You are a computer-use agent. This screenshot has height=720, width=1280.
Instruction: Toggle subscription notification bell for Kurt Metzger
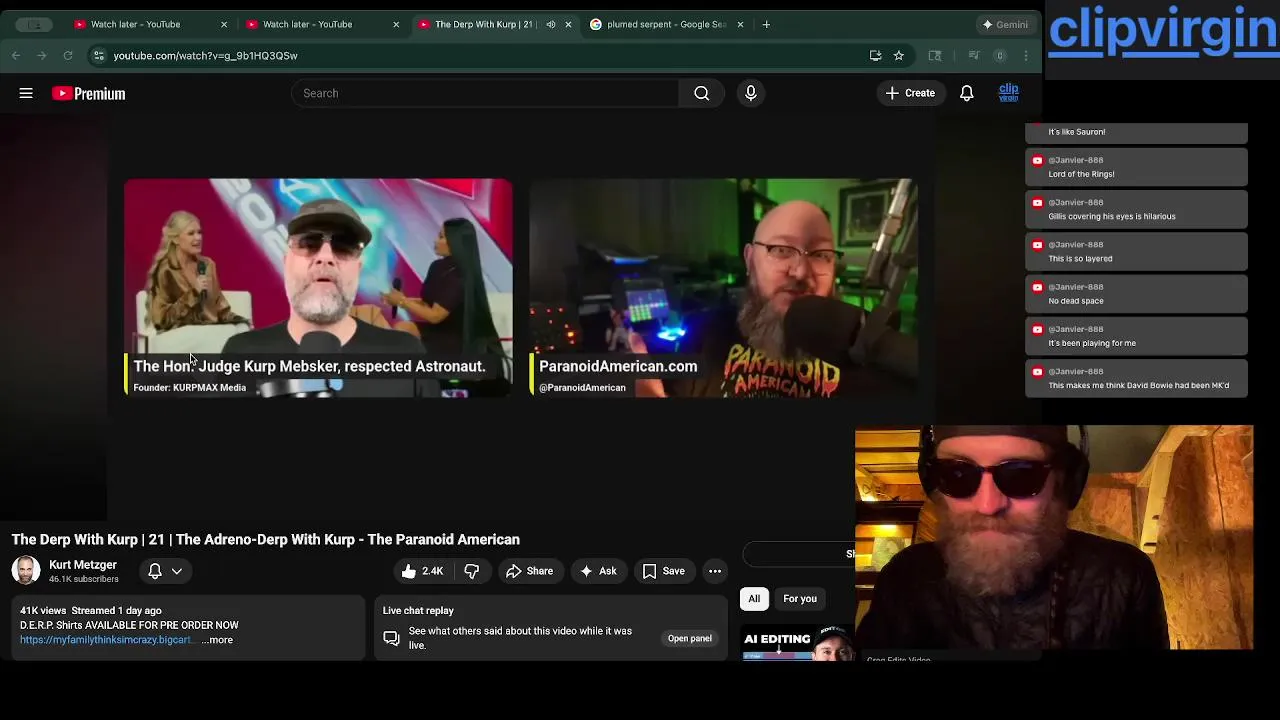coord(155,571)
